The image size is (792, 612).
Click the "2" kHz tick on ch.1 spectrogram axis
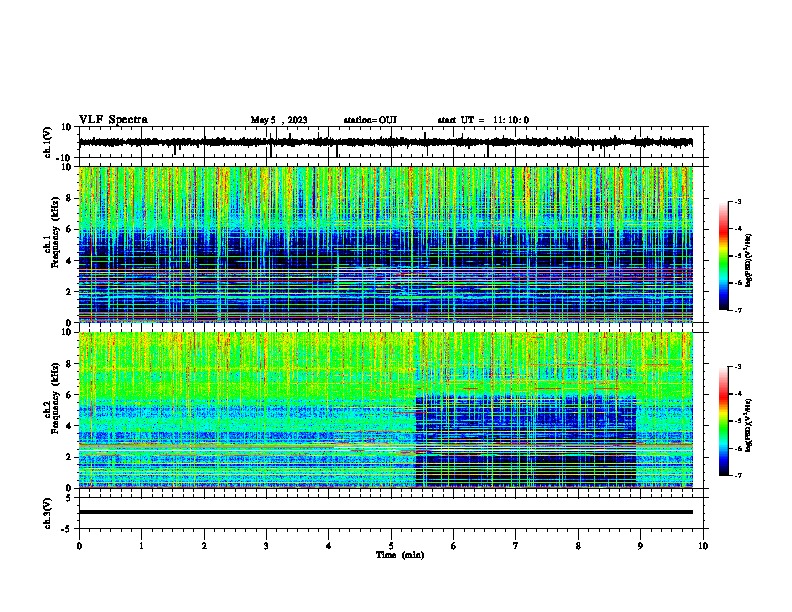70,291
